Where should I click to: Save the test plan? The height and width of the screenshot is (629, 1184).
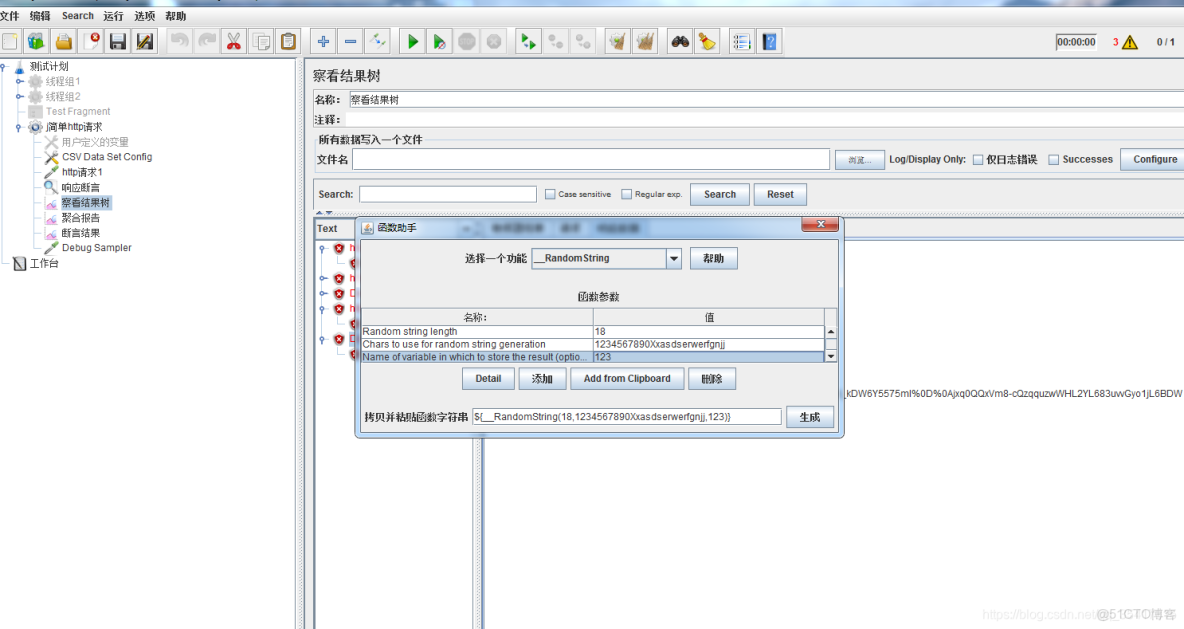[118, 40]
